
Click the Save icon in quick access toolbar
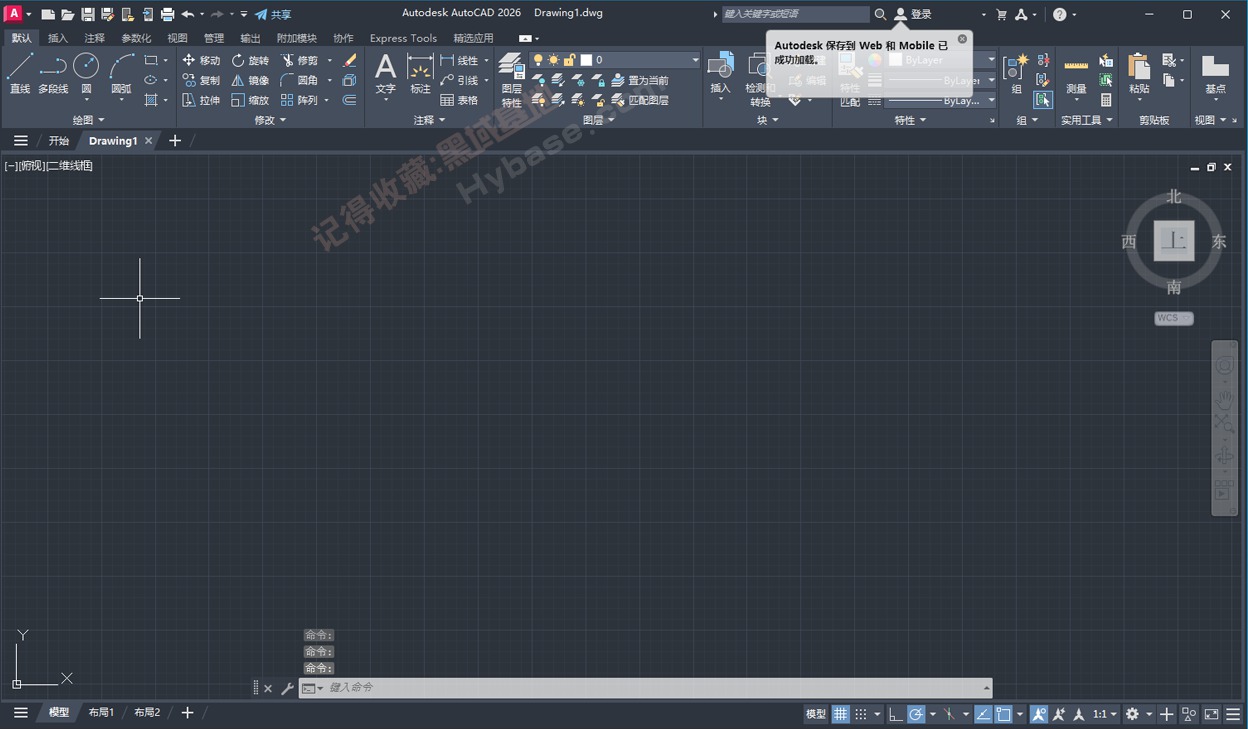coord(88,14)
